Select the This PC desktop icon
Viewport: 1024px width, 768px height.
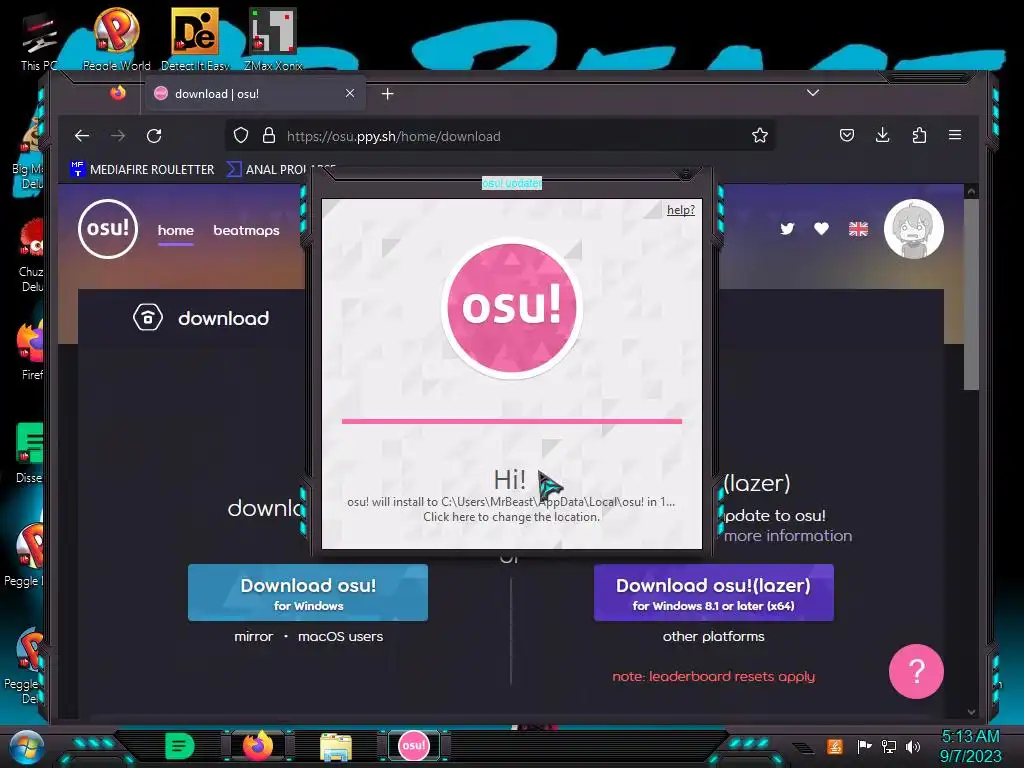(39, 40)
